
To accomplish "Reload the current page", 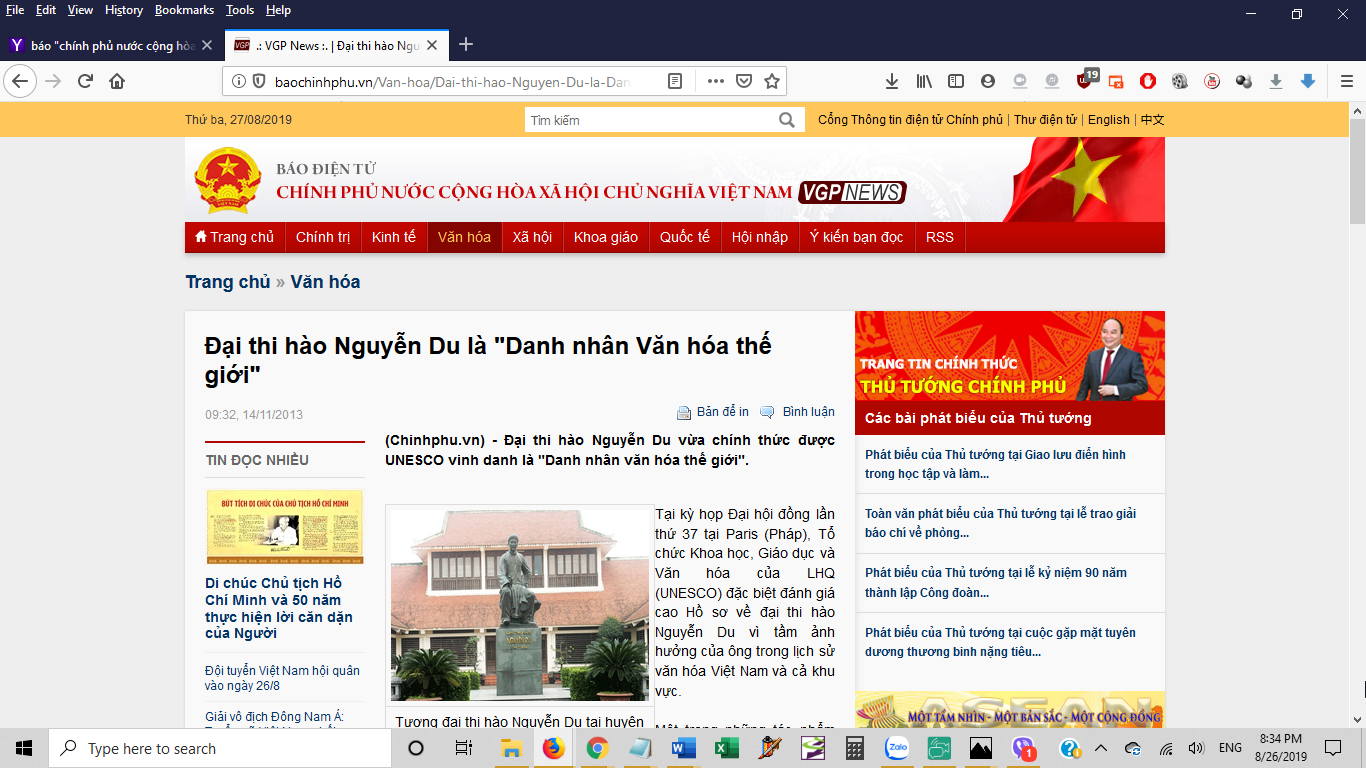I will 85,81.
